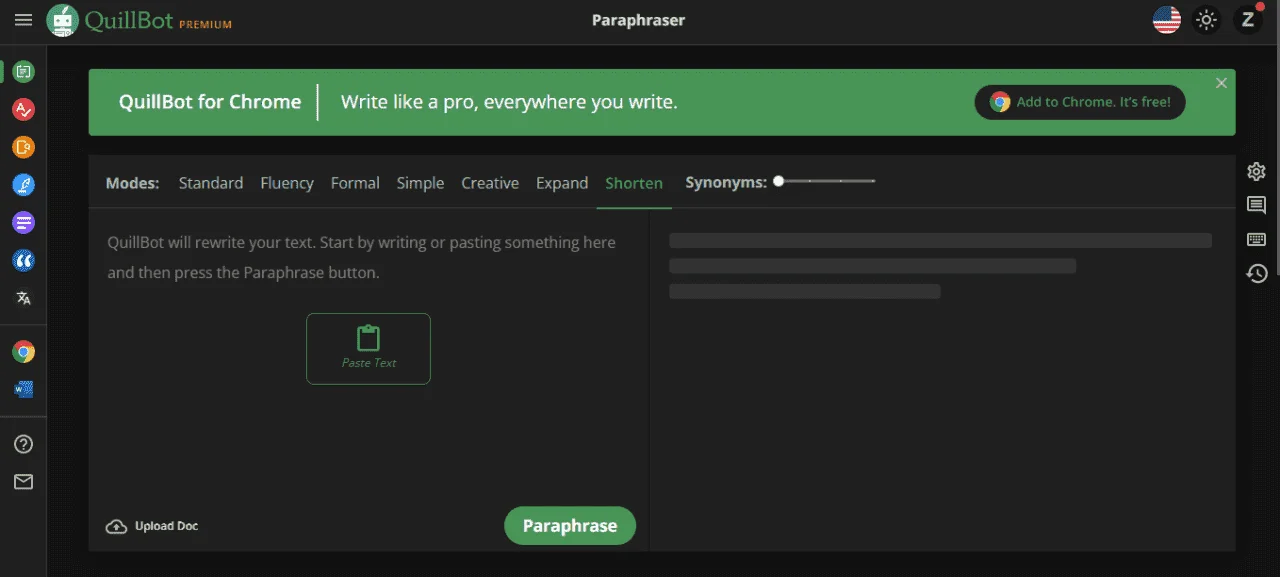Open the Plagiarism Checker sidebar icon
Viewport: 1280px width, 577px height.
pyautogui.click(x=23, y=147)
